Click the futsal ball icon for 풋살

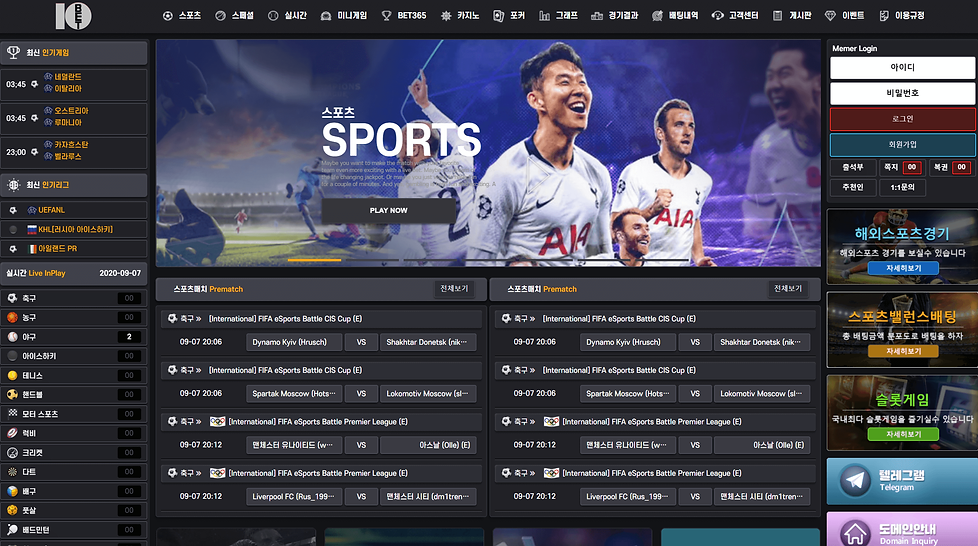tap(12, 510)
